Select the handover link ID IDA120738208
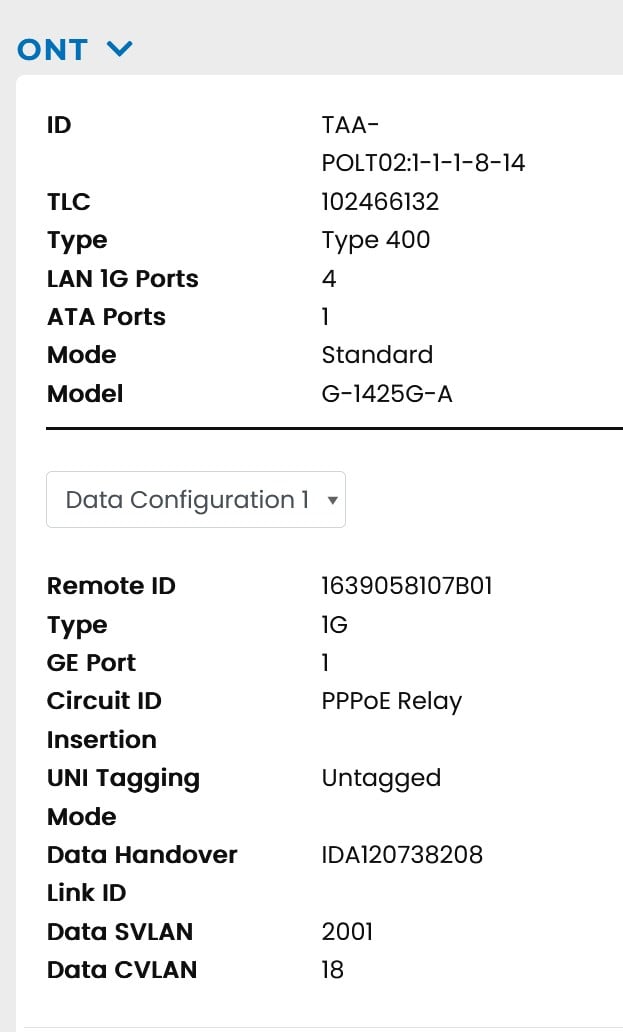The image size is (623, 1032). (402, 855)
